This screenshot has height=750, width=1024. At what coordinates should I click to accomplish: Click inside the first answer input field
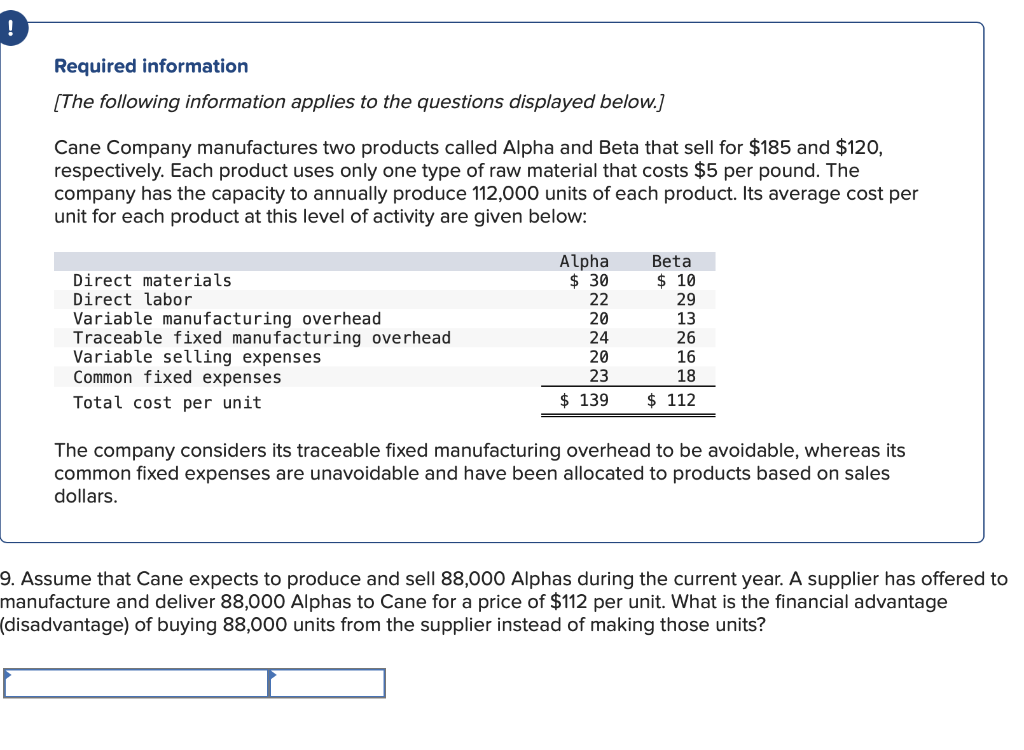[x=135, y=684]
